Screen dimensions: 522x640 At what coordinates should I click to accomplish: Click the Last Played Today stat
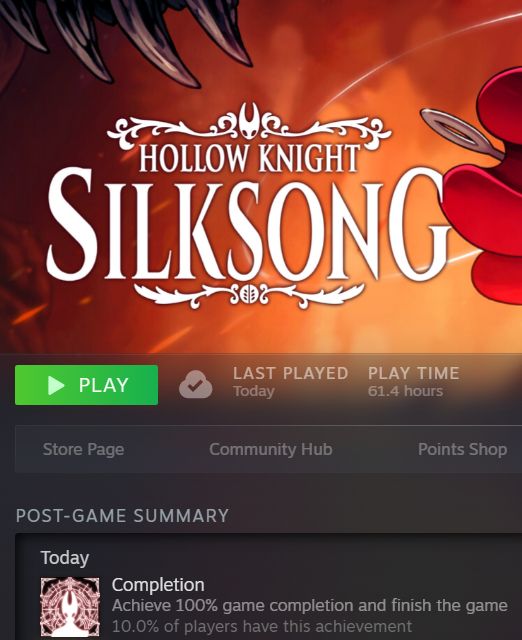coord(290,382)
